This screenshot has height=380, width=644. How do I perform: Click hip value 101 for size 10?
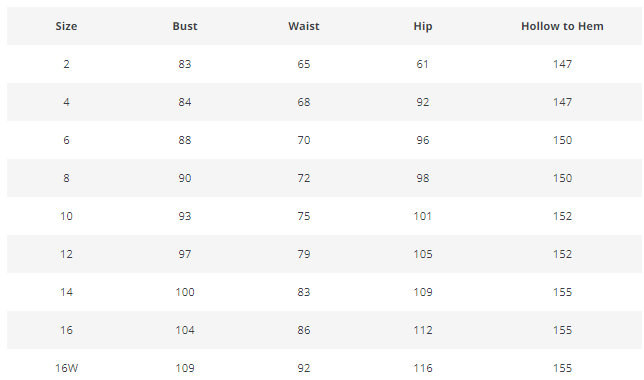pyautogui.click(x=423, y=216)
